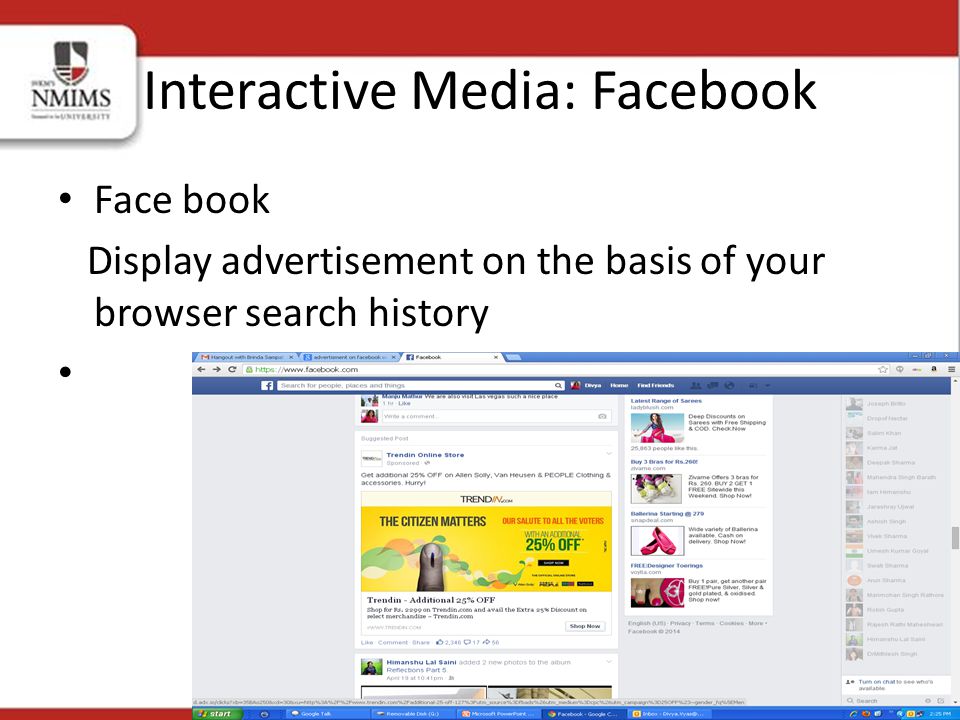Open Removable Disk taskbar item

point(412,714)
